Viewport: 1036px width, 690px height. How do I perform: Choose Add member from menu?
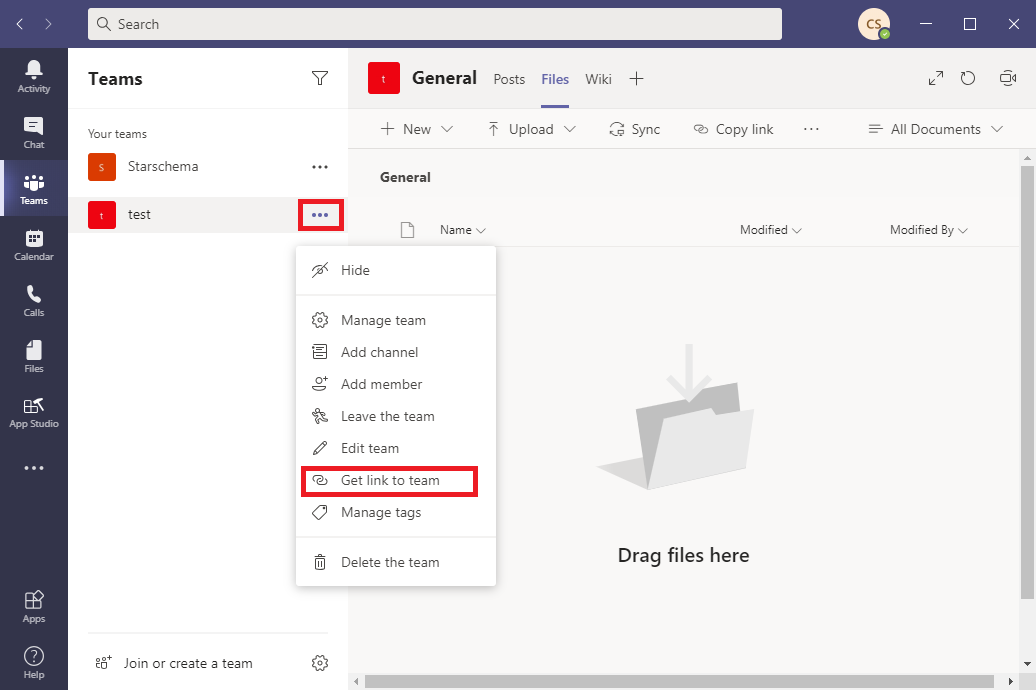point(396,385)
